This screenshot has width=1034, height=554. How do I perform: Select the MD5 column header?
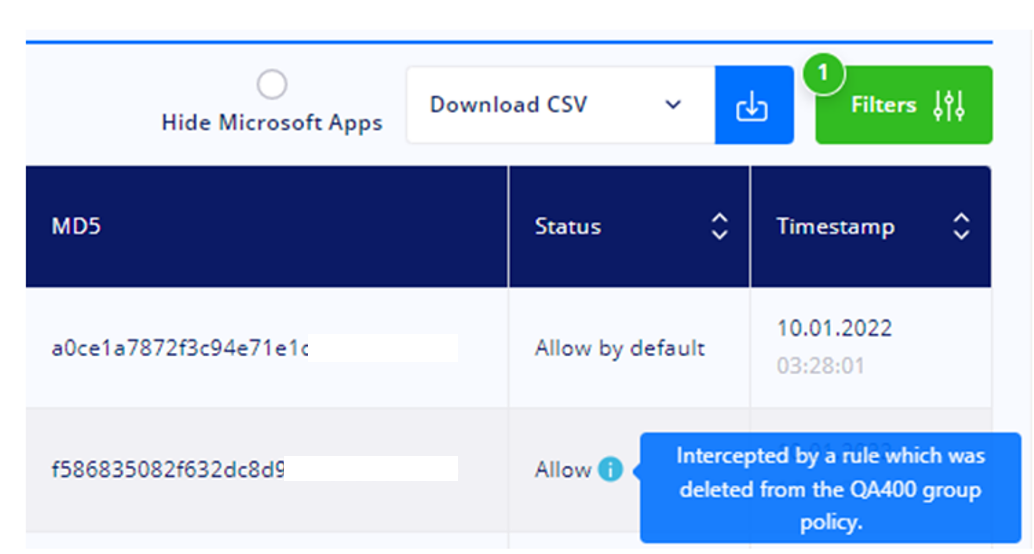tap(267, 226)
